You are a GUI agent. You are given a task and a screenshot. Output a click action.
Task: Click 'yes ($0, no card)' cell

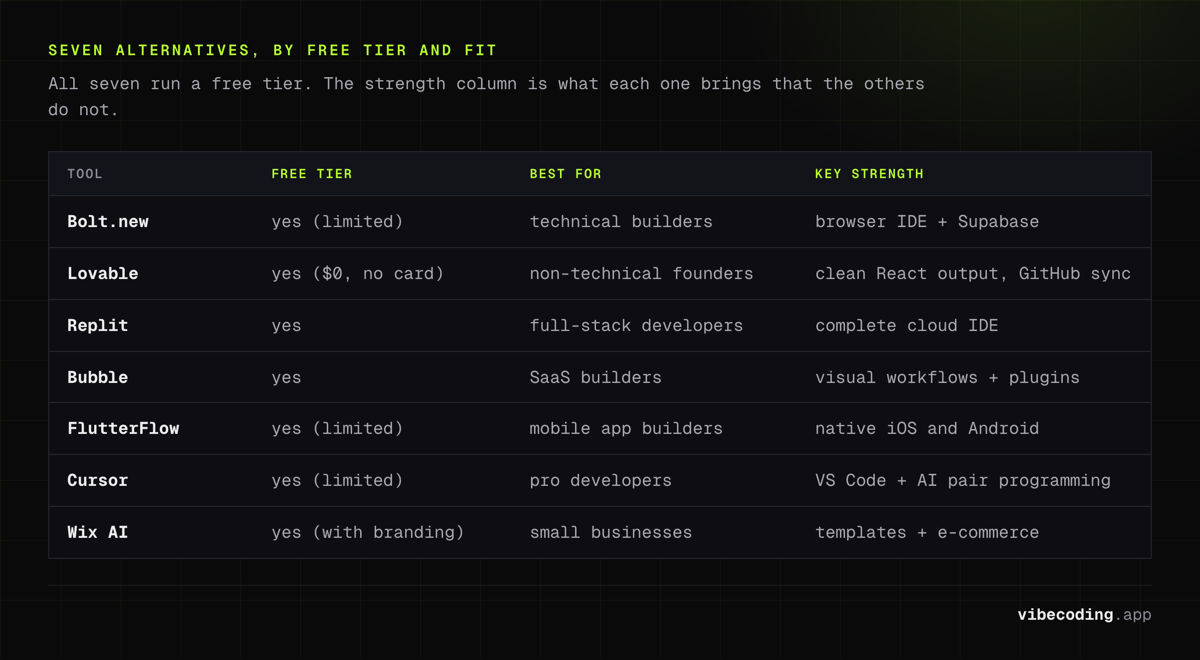[358, 274]
